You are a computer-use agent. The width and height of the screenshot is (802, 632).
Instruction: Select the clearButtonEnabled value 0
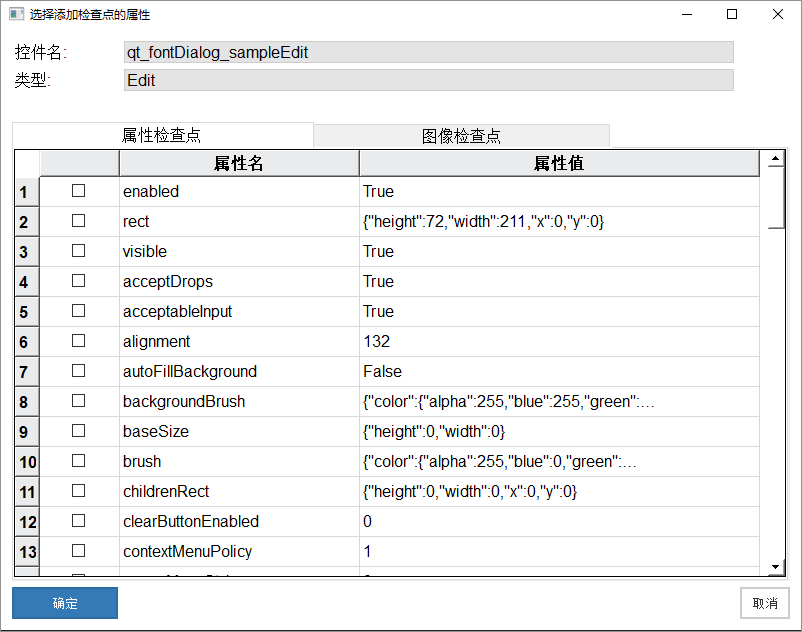tap(559, 522)
